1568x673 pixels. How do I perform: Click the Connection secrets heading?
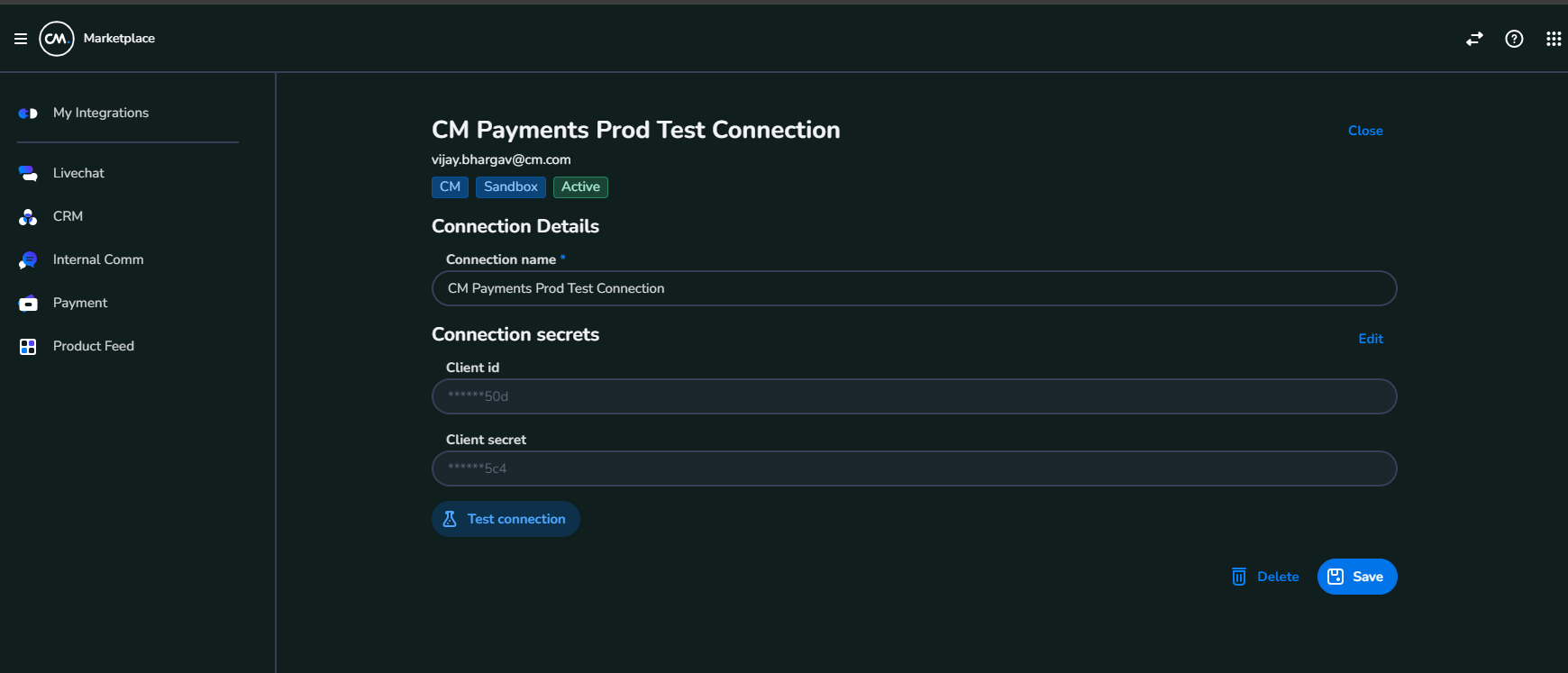coord(515,334)
